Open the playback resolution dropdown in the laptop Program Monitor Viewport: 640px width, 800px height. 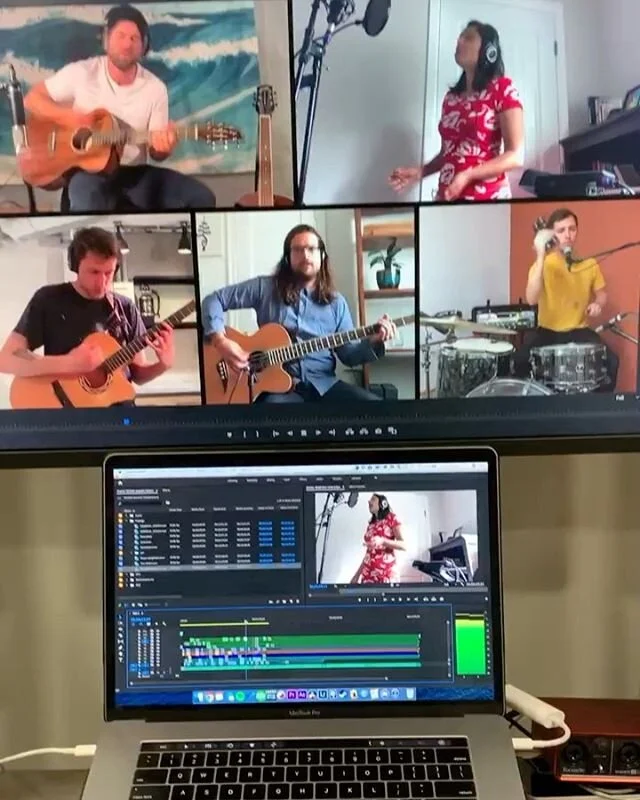451,585
